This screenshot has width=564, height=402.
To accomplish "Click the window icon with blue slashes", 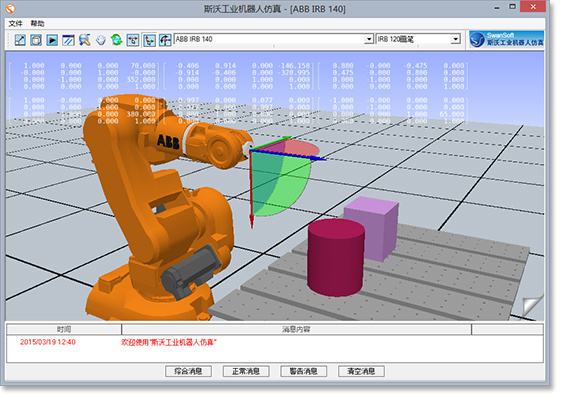I will (68, 40).
